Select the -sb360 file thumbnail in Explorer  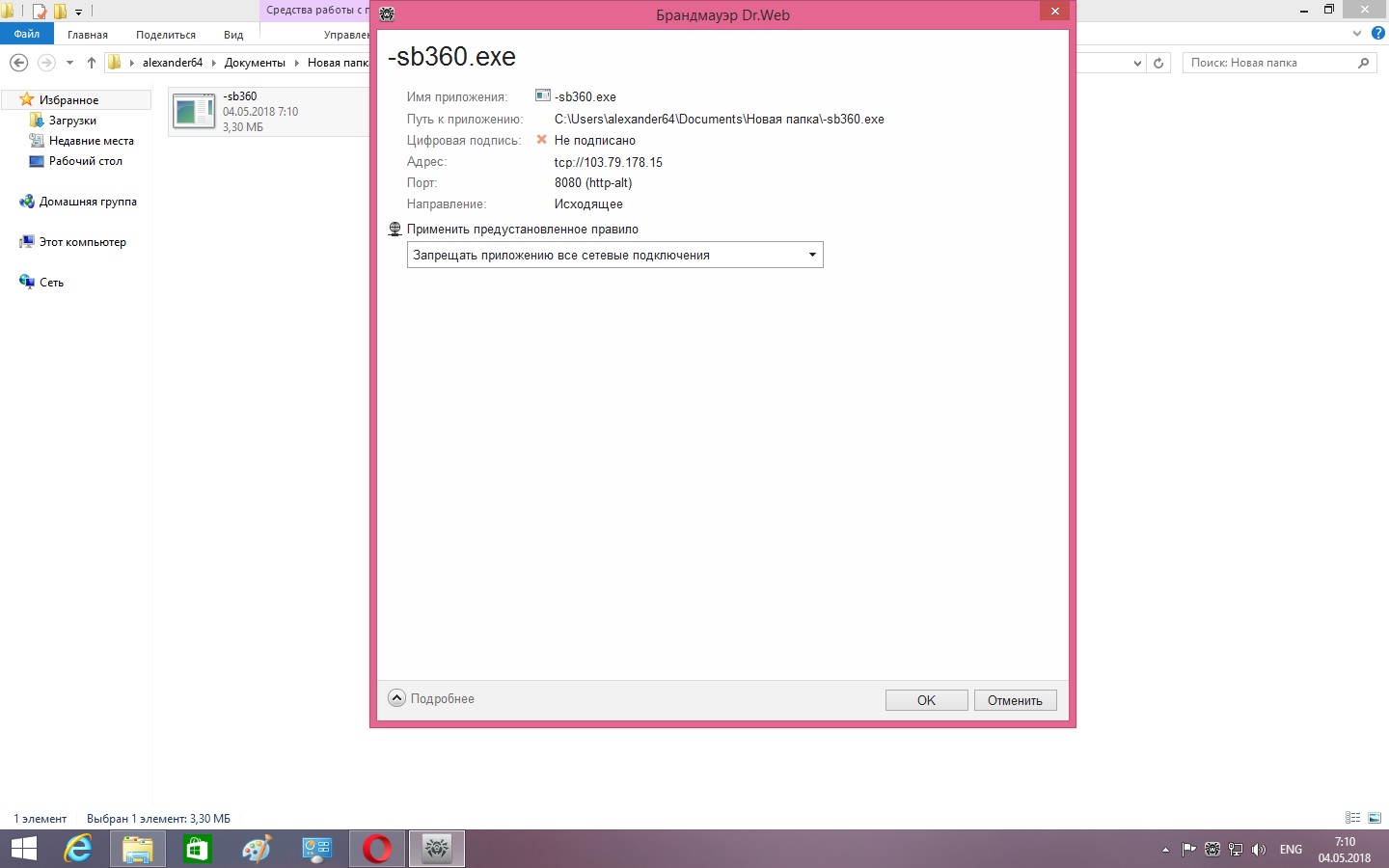(x=194, y=112)
